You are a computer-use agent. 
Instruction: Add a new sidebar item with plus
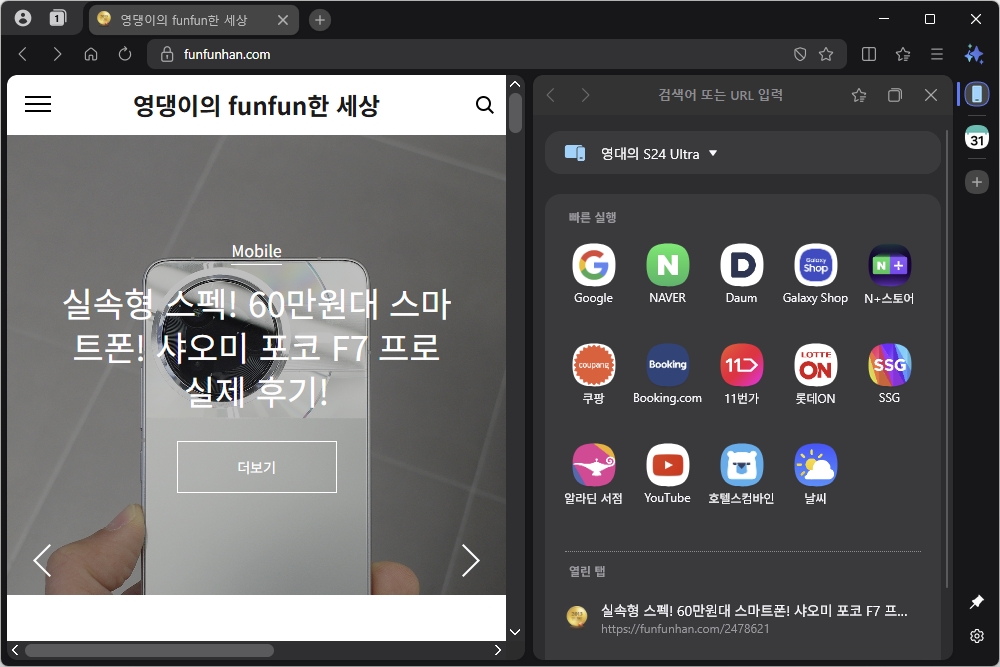click(x=976, y=182)
